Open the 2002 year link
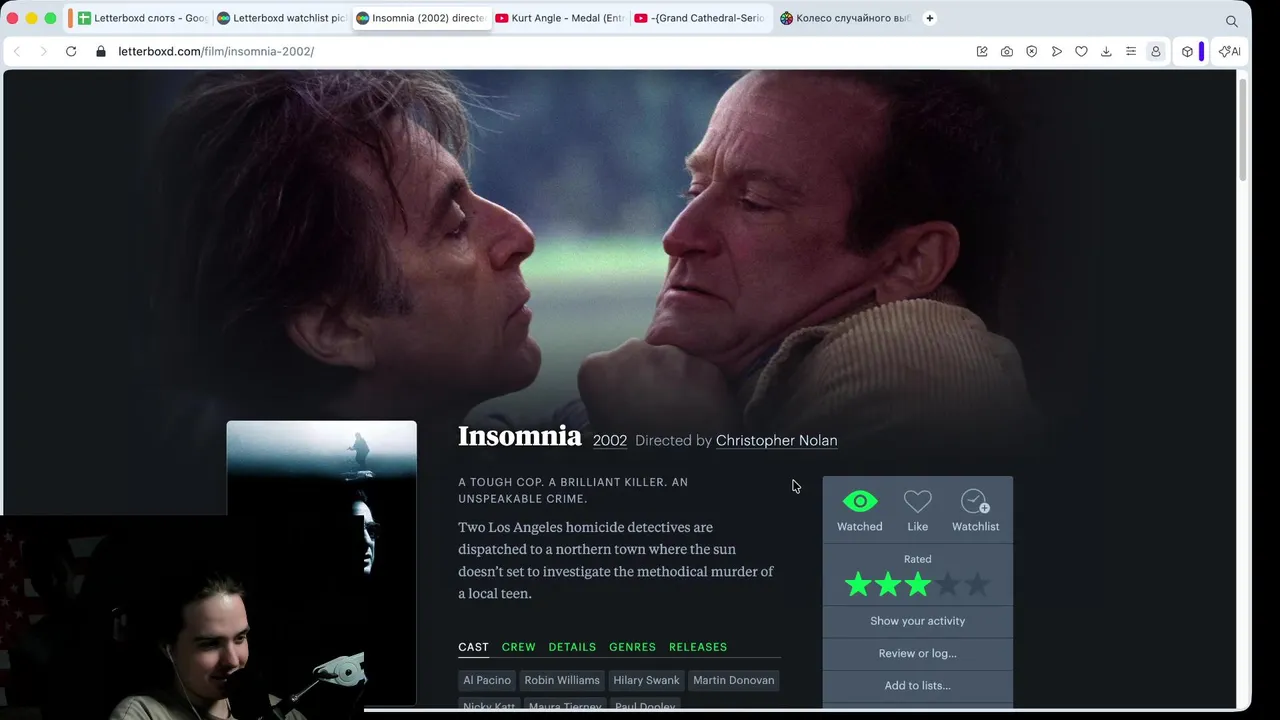 610,441
